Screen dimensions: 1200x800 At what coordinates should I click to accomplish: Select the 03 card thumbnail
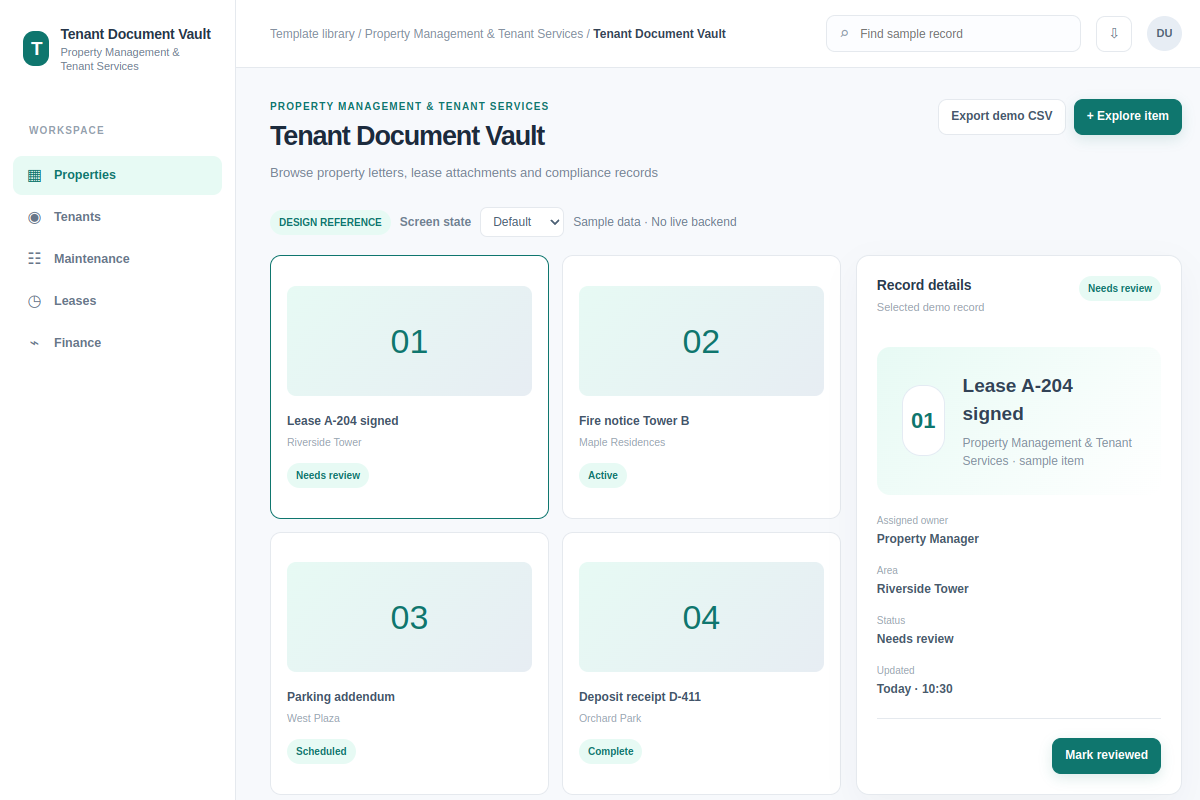(x=409, y=617)
